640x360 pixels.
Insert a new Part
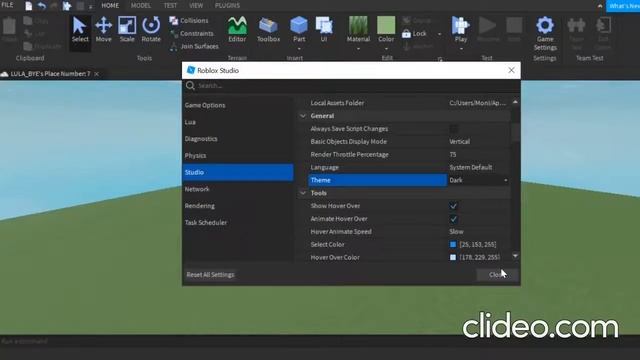pos(299,30)
